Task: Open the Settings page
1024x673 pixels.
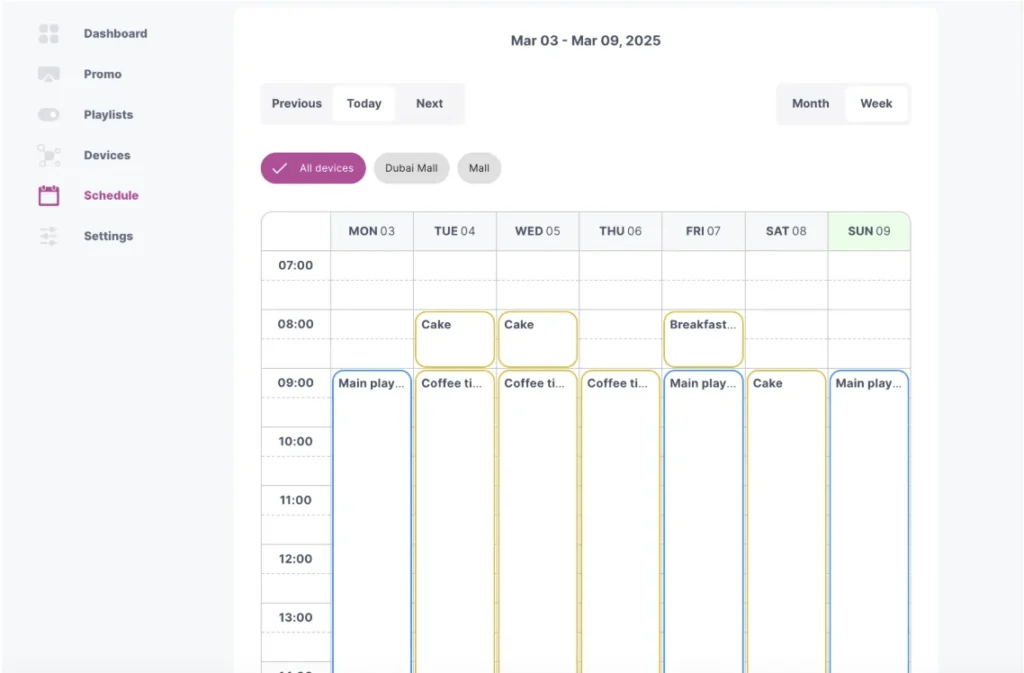Action: pyautogui.click(x=108, y=236)
